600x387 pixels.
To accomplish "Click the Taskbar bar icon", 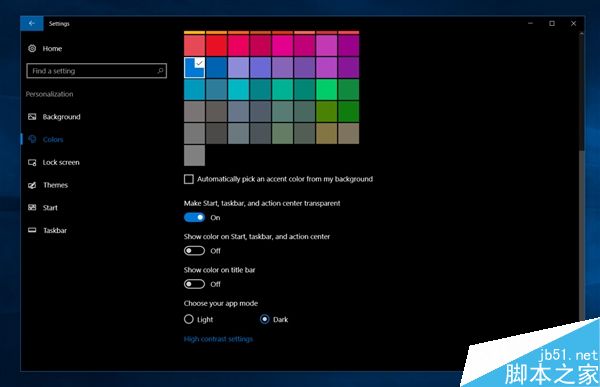I will tap(32, 230).
